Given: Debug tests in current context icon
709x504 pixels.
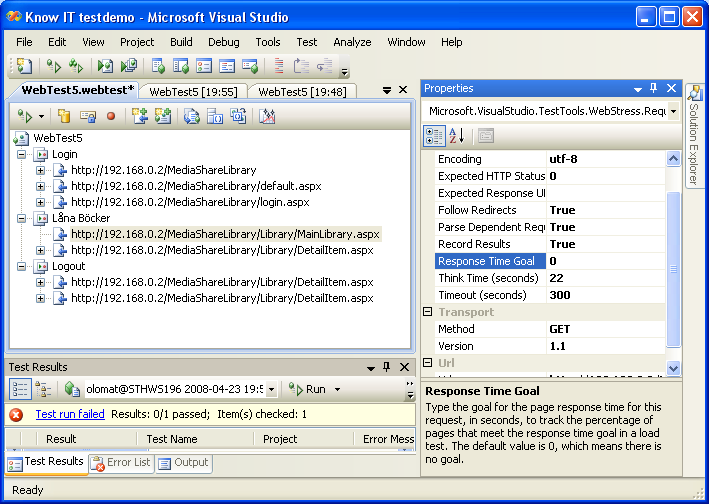Looking at the screenshot, I should click(x=105, y=66).
